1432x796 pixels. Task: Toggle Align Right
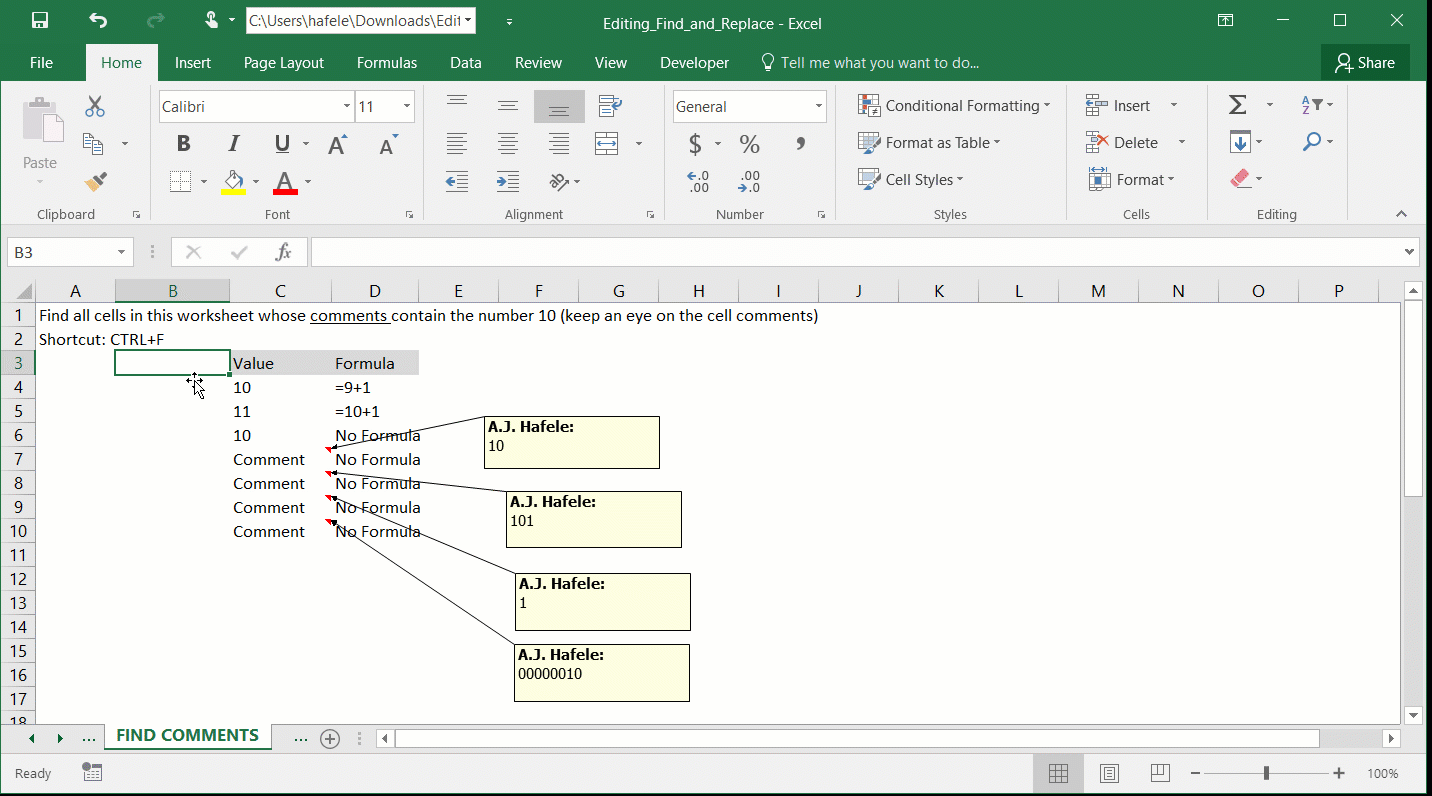(559, 144)
